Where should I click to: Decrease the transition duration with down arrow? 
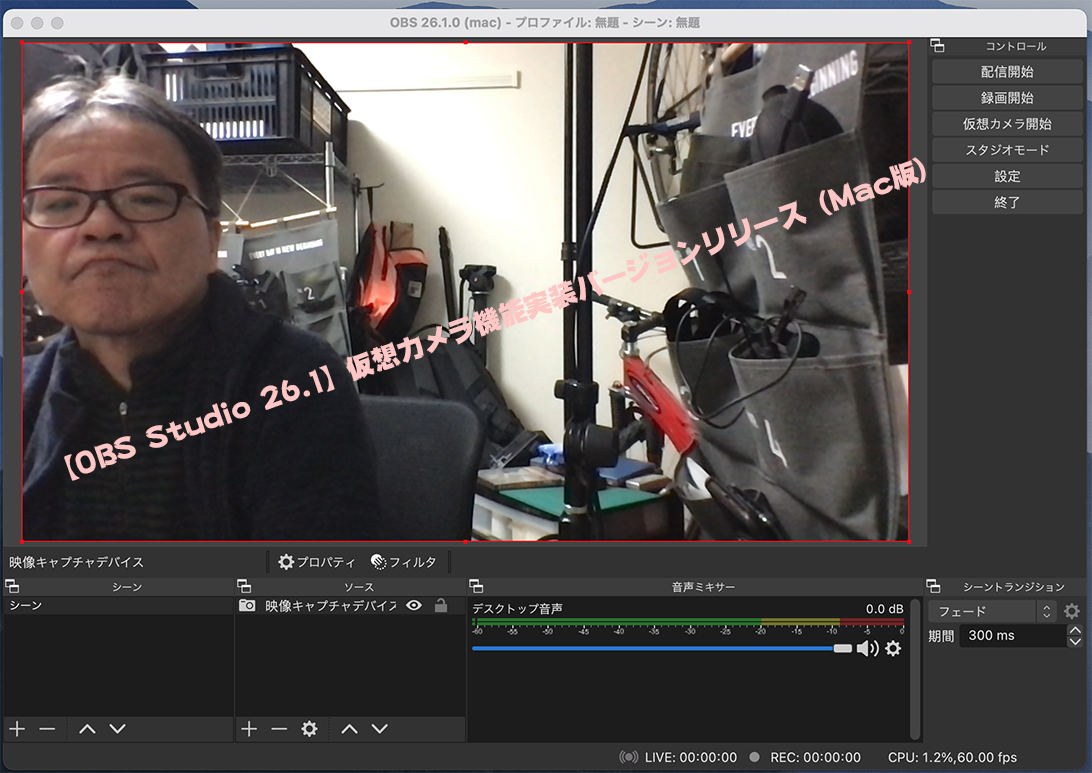(1075, 641)
